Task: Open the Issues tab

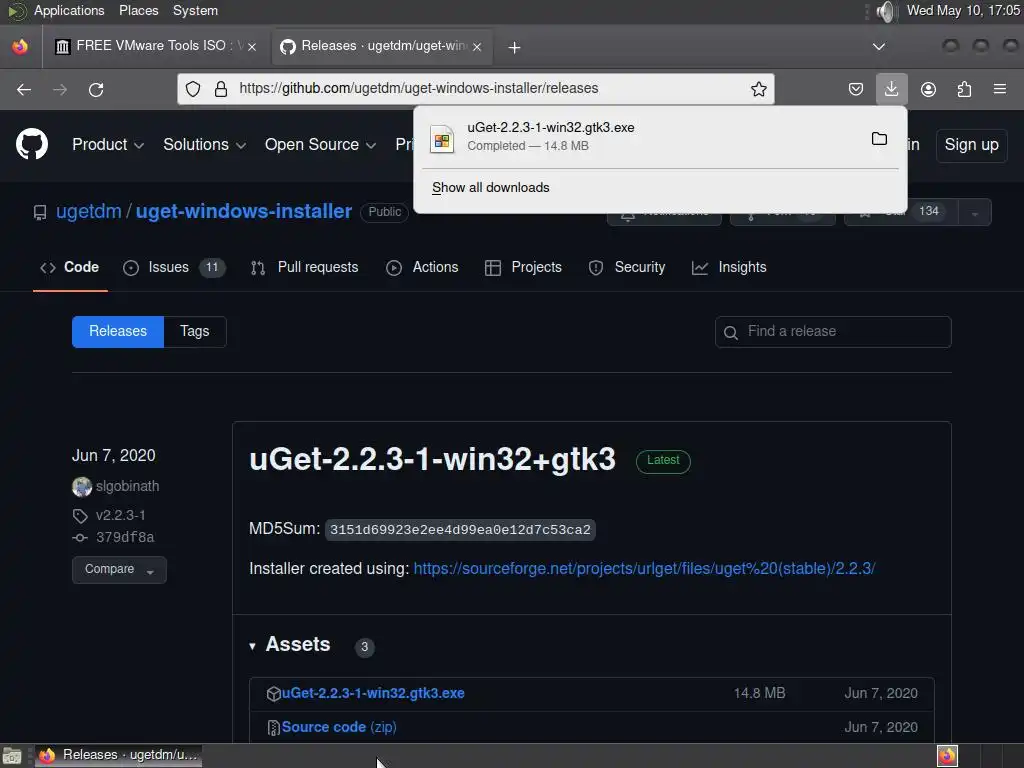Action: click(x=174, y=267)
